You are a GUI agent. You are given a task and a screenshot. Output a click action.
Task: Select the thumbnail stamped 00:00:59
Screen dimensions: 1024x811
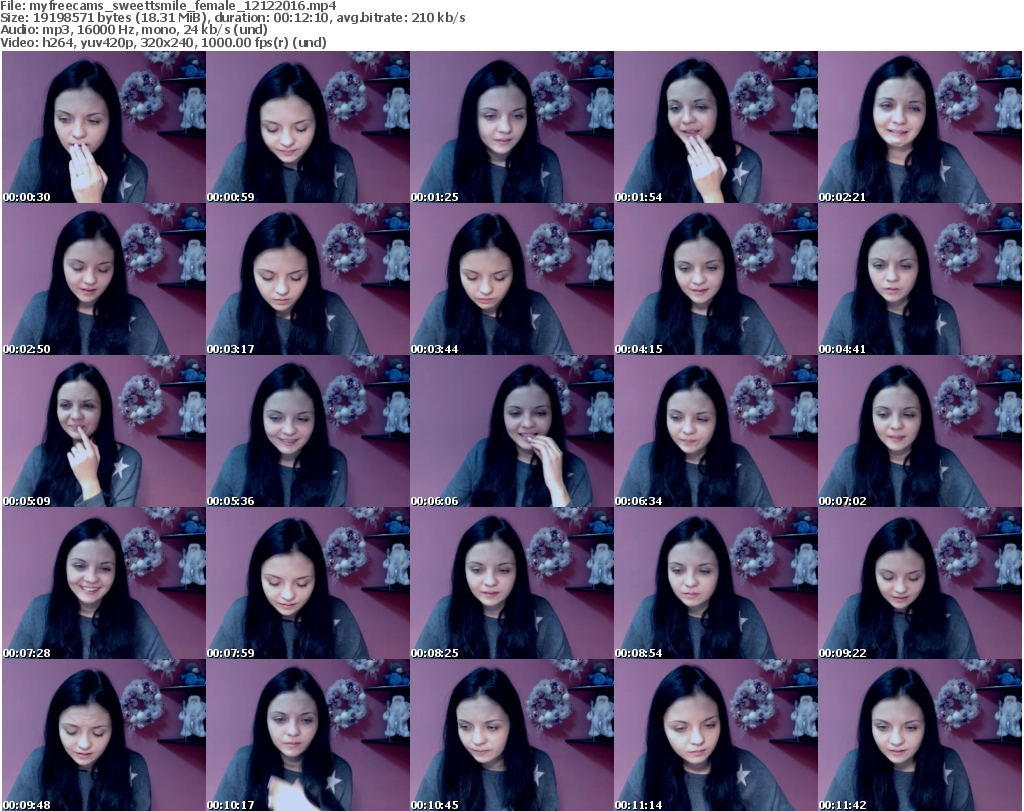308,127
